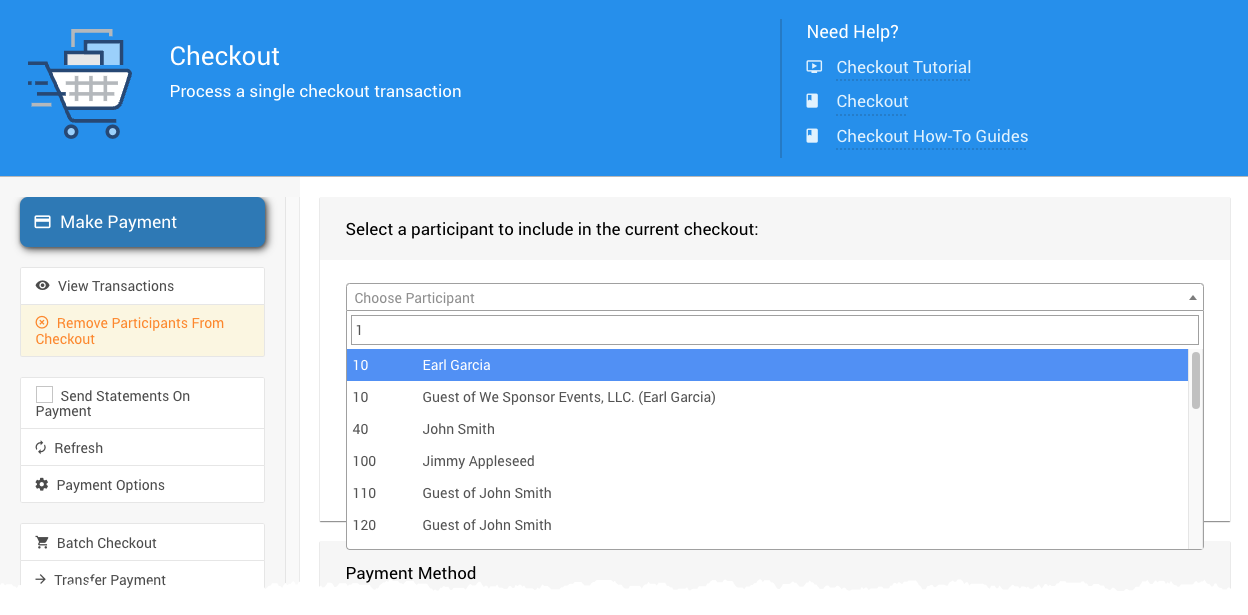Collapse the Choose Participant dropdown arrow

tap(1192, 298)
